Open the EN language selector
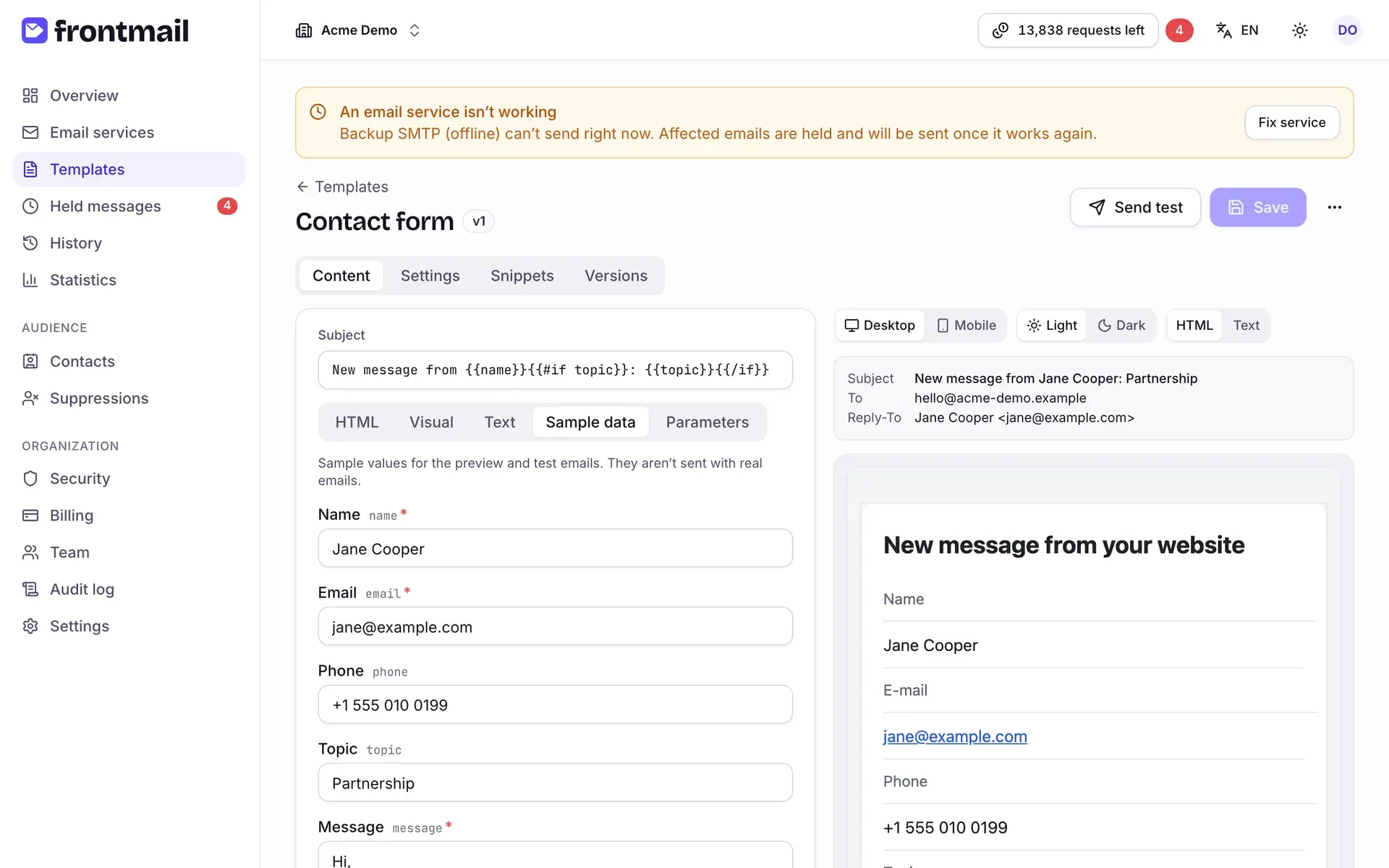Image resolution: width=1389 pixels, height=868 pixels. [1238, 30]
